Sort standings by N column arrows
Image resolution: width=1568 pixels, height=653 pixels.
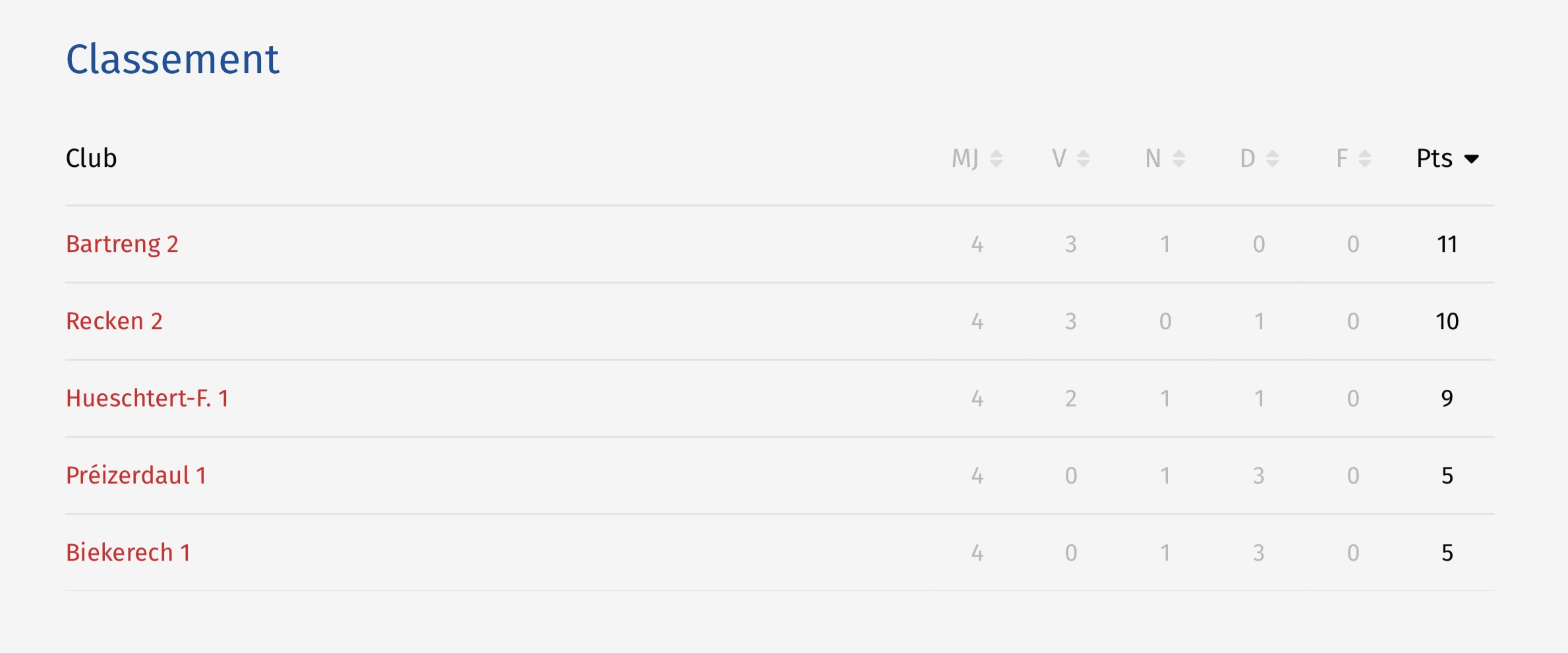pyautogui.click(x=1179, y=158)
